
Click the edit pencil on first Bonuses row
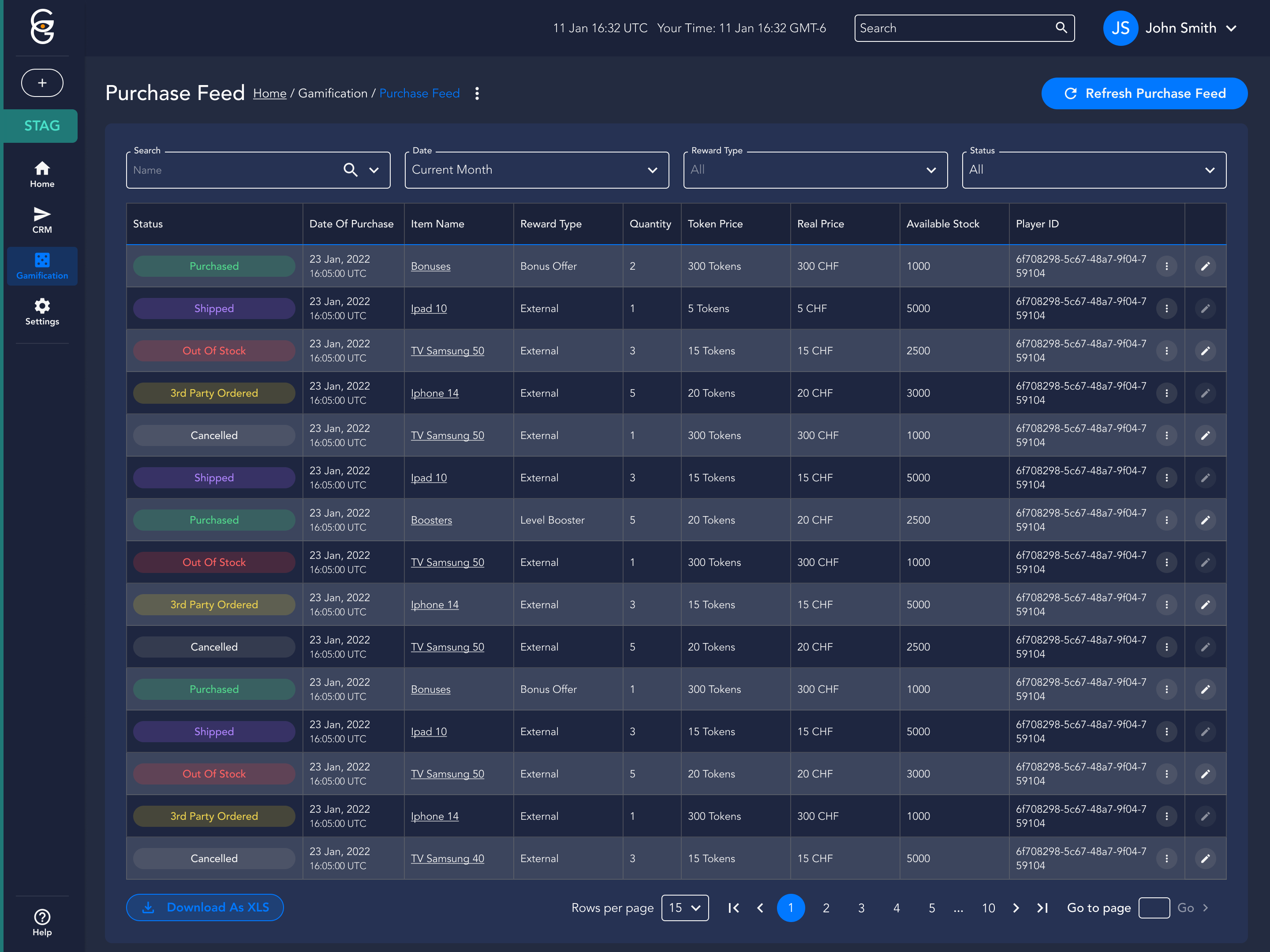tap(1205, 266)
